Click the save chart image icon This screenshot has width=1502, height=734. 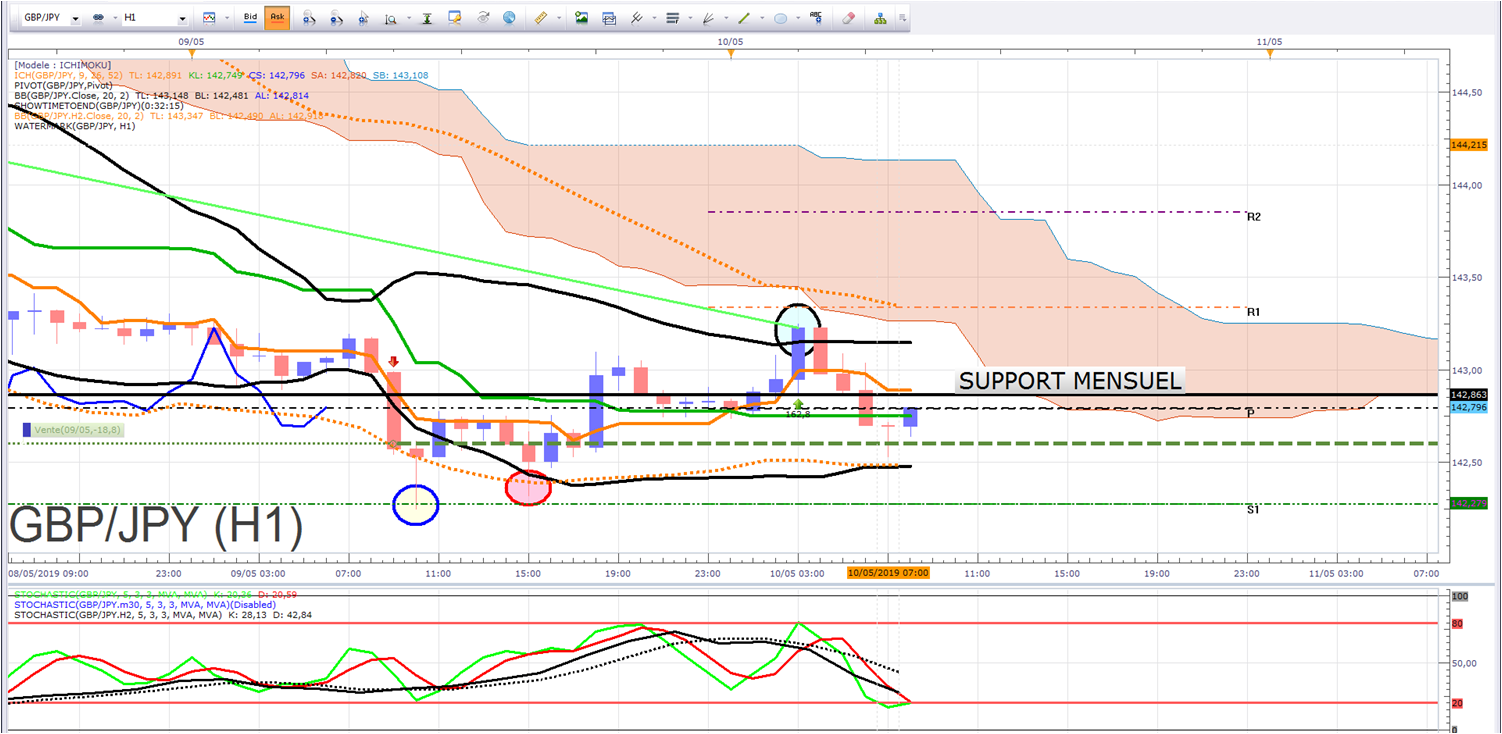coord(581,18)
